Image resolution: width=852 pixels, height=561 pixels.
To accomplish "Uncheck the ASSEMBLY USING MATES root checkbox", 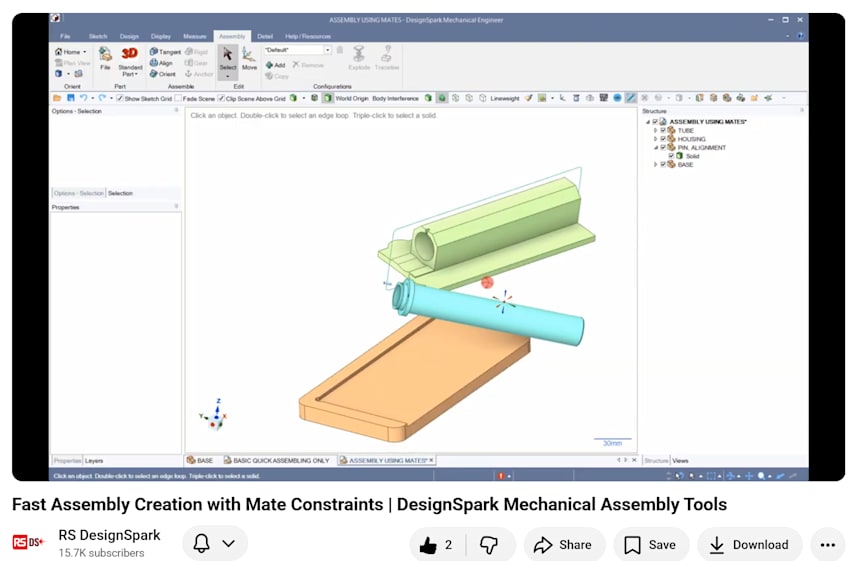I will tap(655, 122).
